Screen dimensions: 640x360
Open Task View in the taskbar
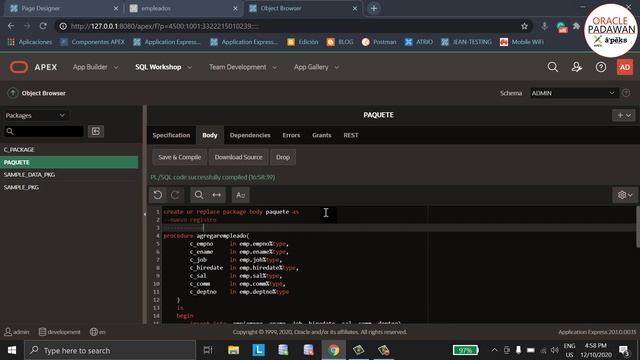tap(208, 350)
